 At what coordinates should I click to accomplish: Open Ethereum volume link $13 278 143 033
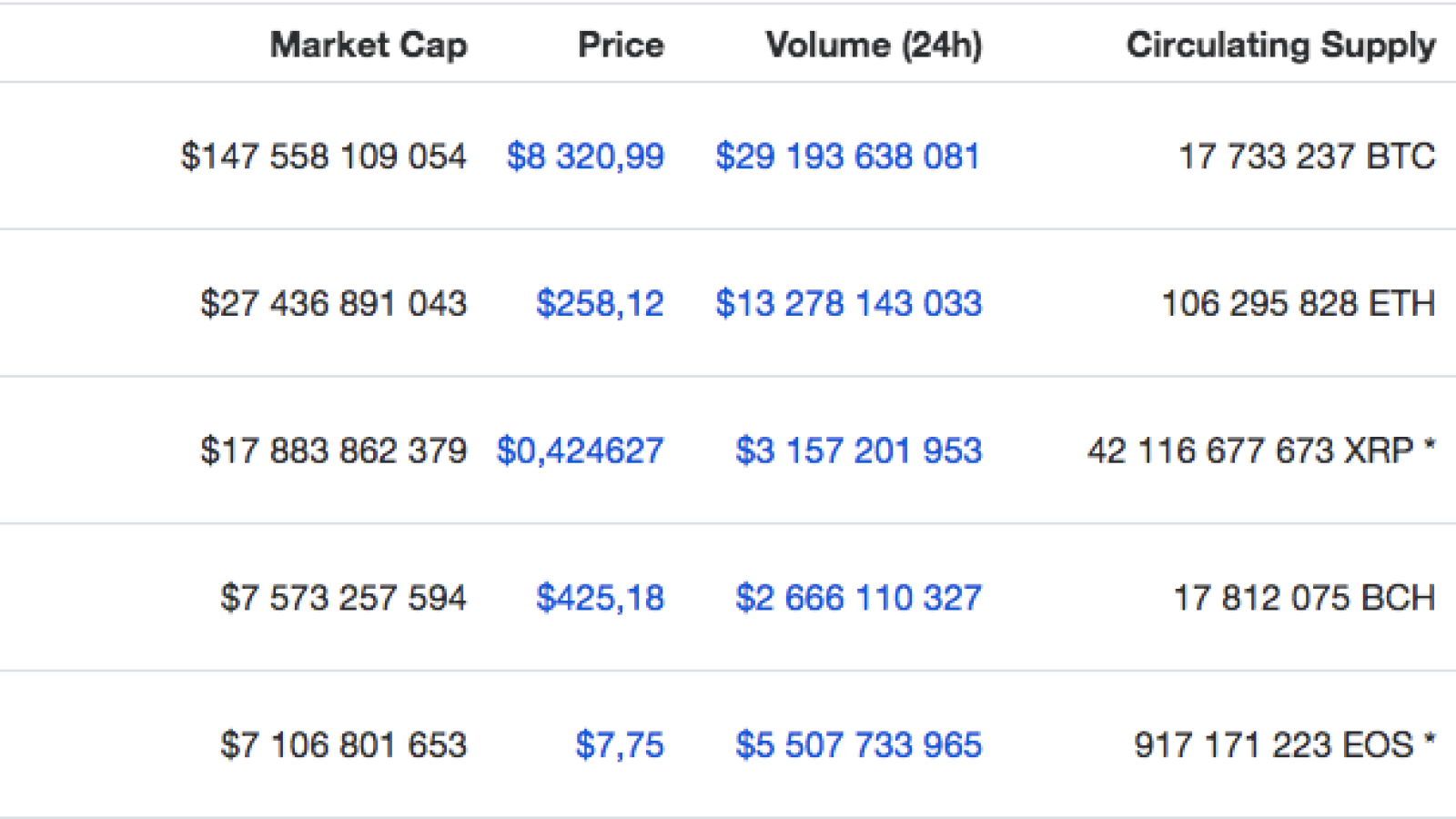(848, 304)
